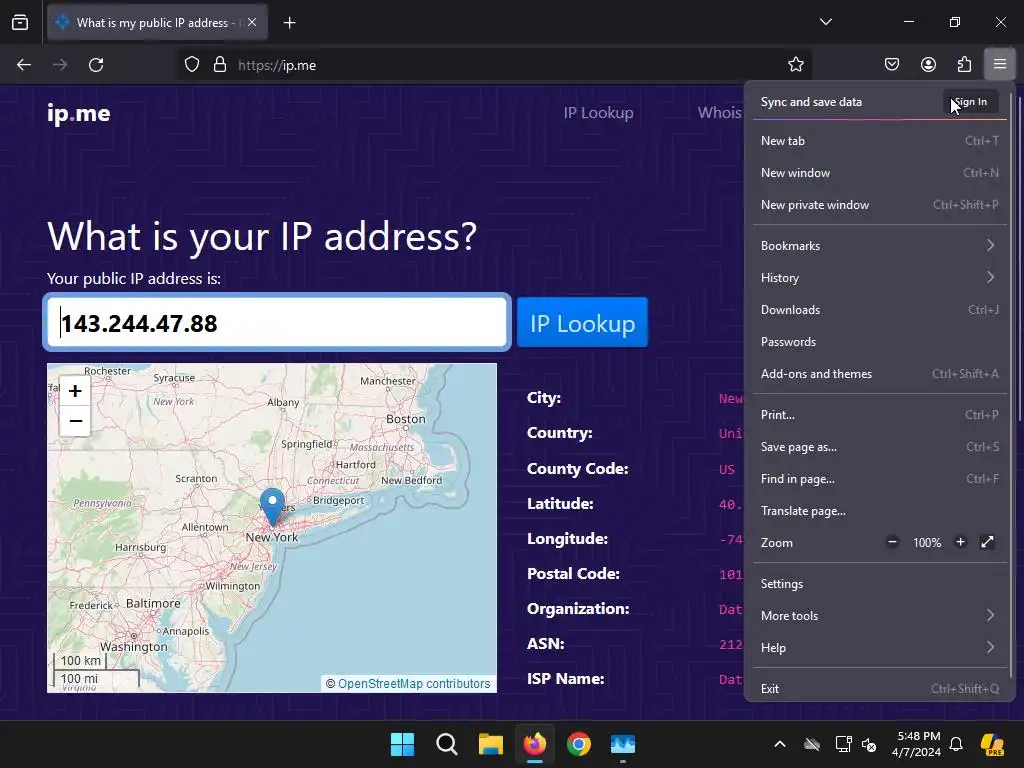This screenshot has width=1024, height=768.
Task: Open the list all tabs dropdown arrow
Action: point(826,22)
